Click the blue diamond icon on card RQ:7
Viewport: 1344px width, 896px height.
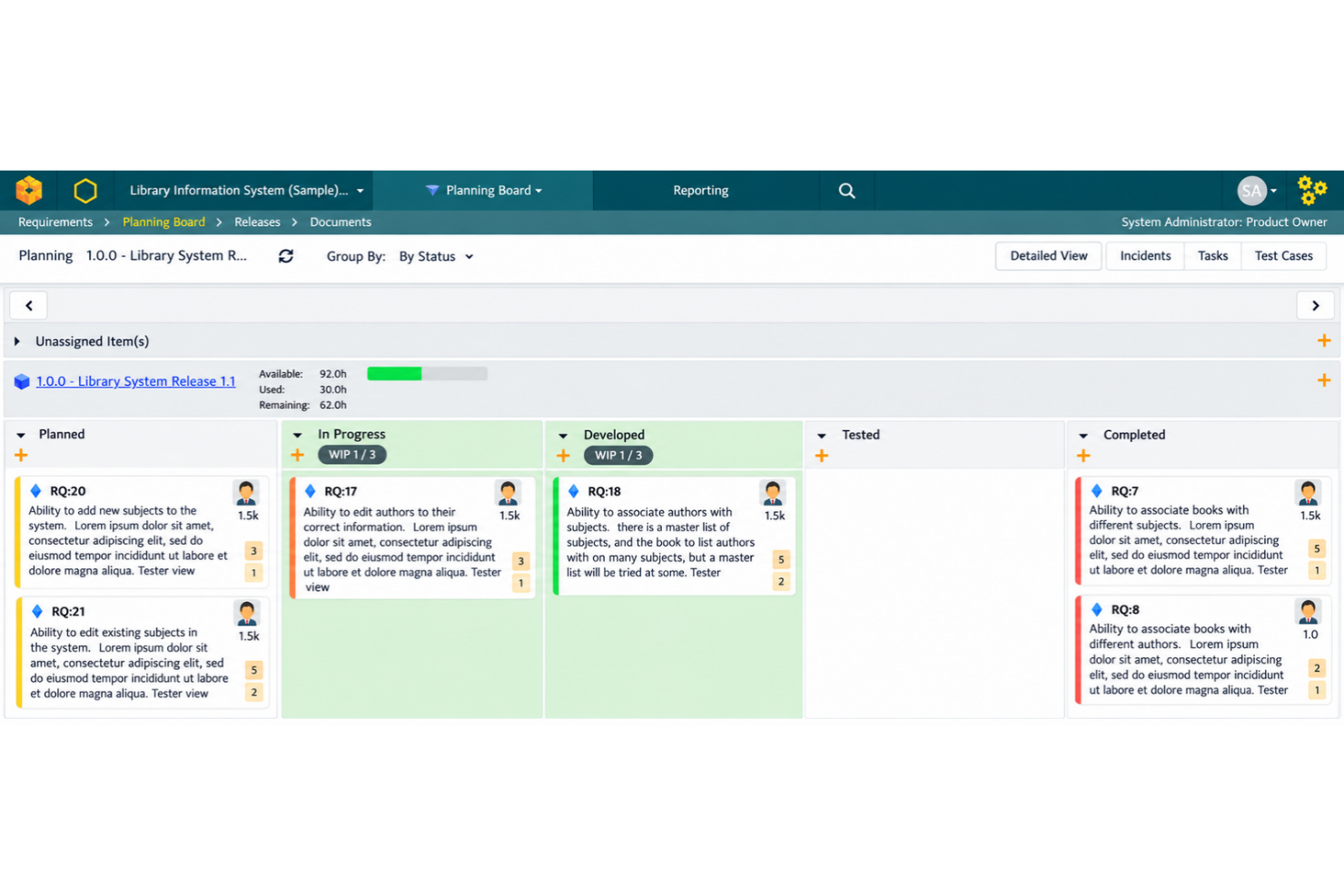point(1096,491)
